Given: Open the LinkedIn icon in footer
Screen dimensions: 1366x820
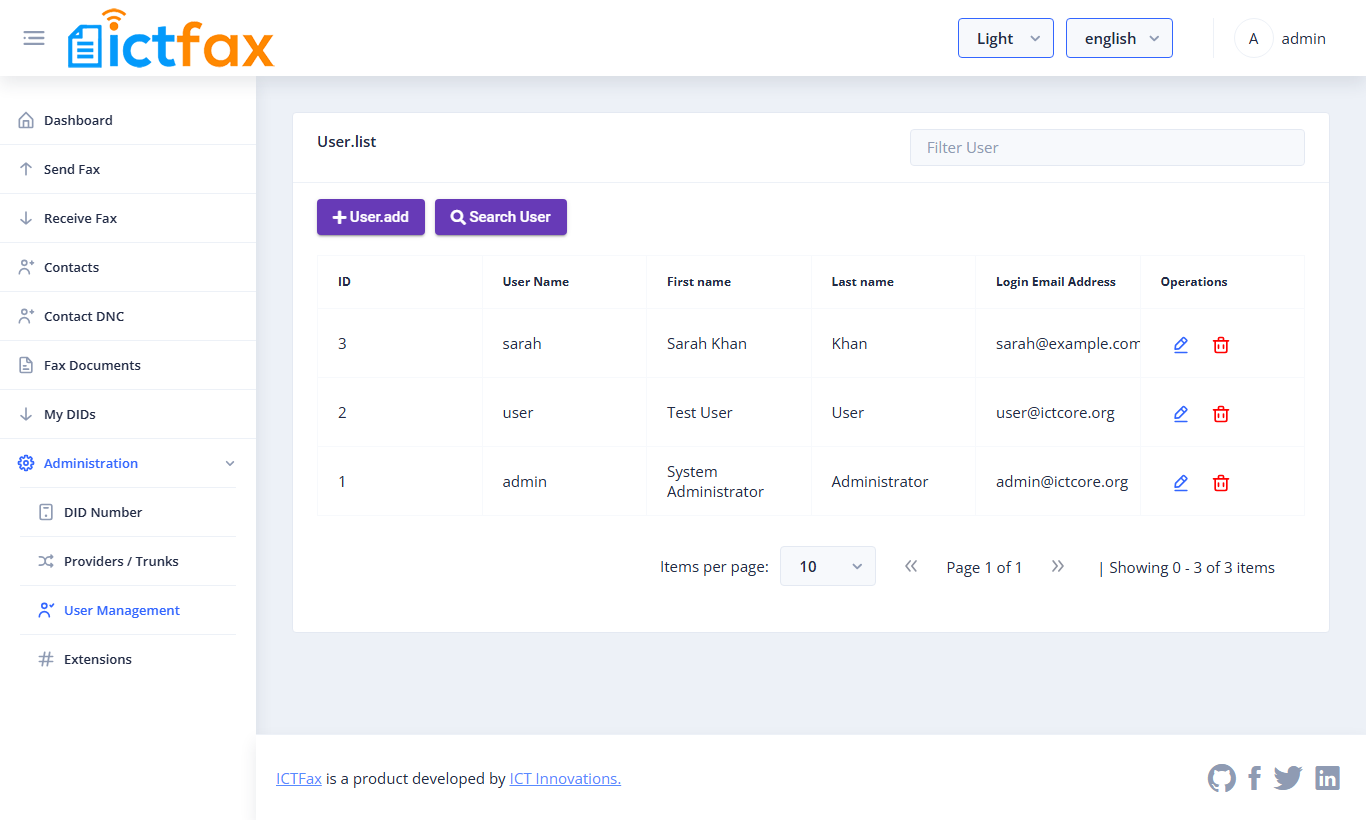Looking at the screenshot, I should [1327, 778].
